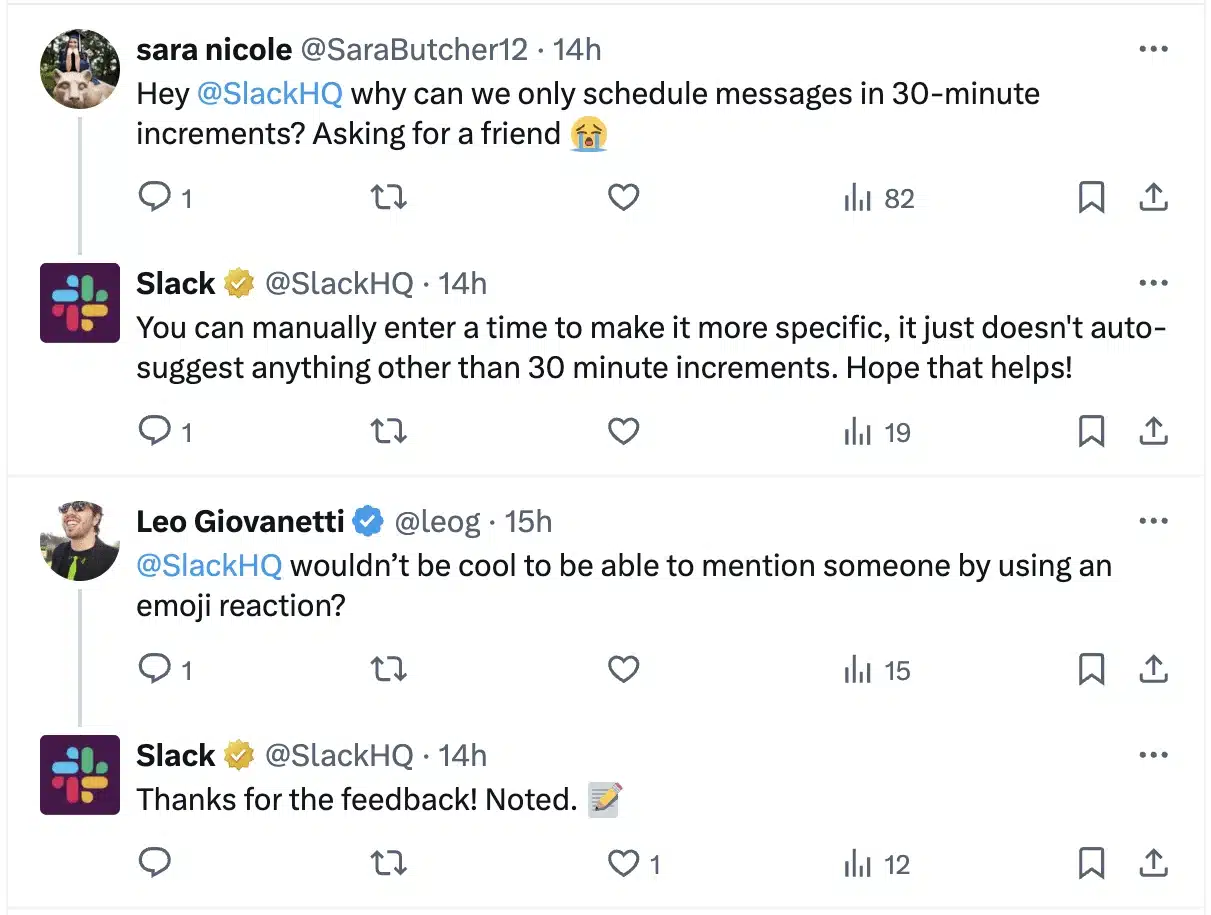This screenshot has height=915, width=1211.
Task: Open Slack's profile via the Slack logo avatar
Action: pyautogui.click(x=79, y=303)
